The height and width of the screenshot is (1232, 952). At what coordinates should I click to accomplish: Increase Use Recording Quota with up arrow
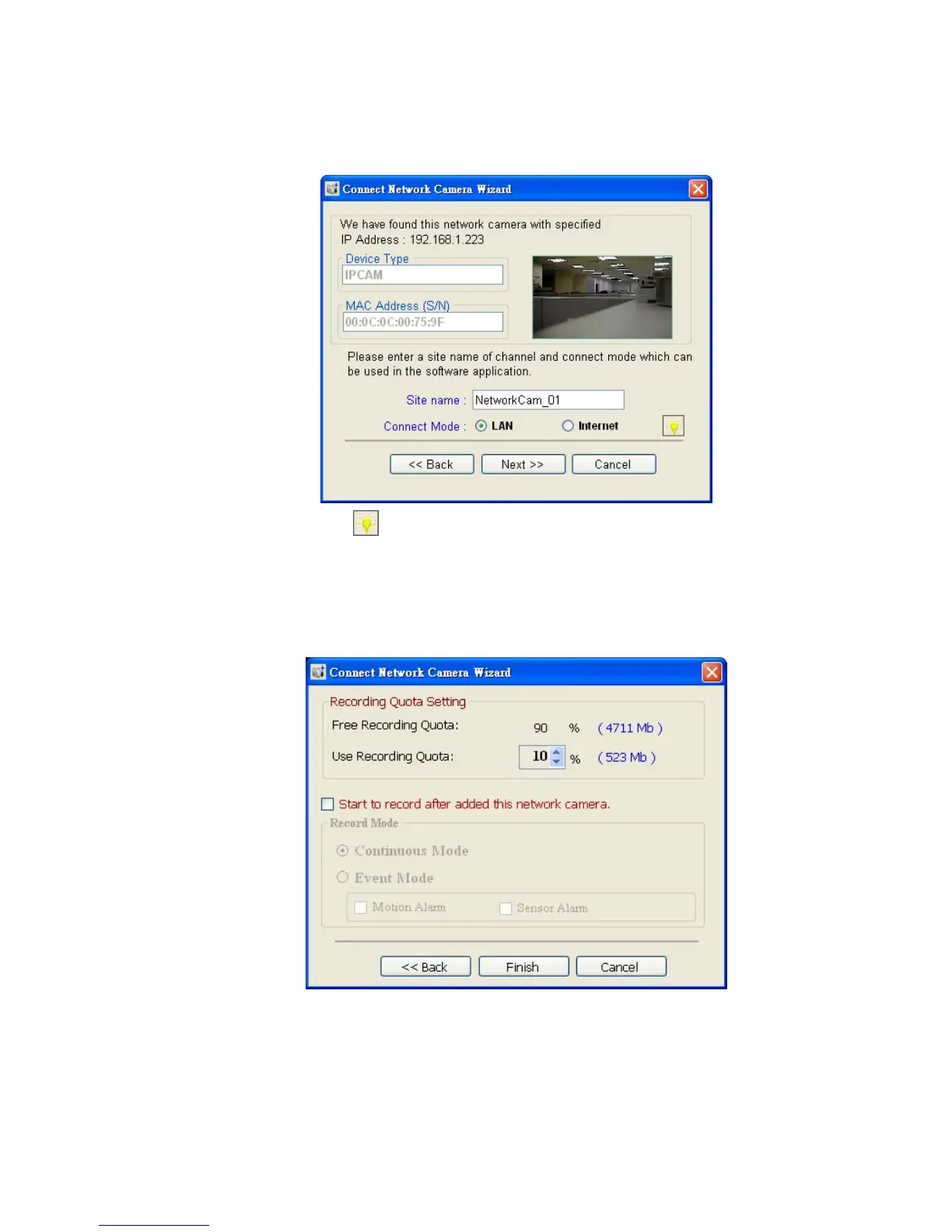click(556, 751)
